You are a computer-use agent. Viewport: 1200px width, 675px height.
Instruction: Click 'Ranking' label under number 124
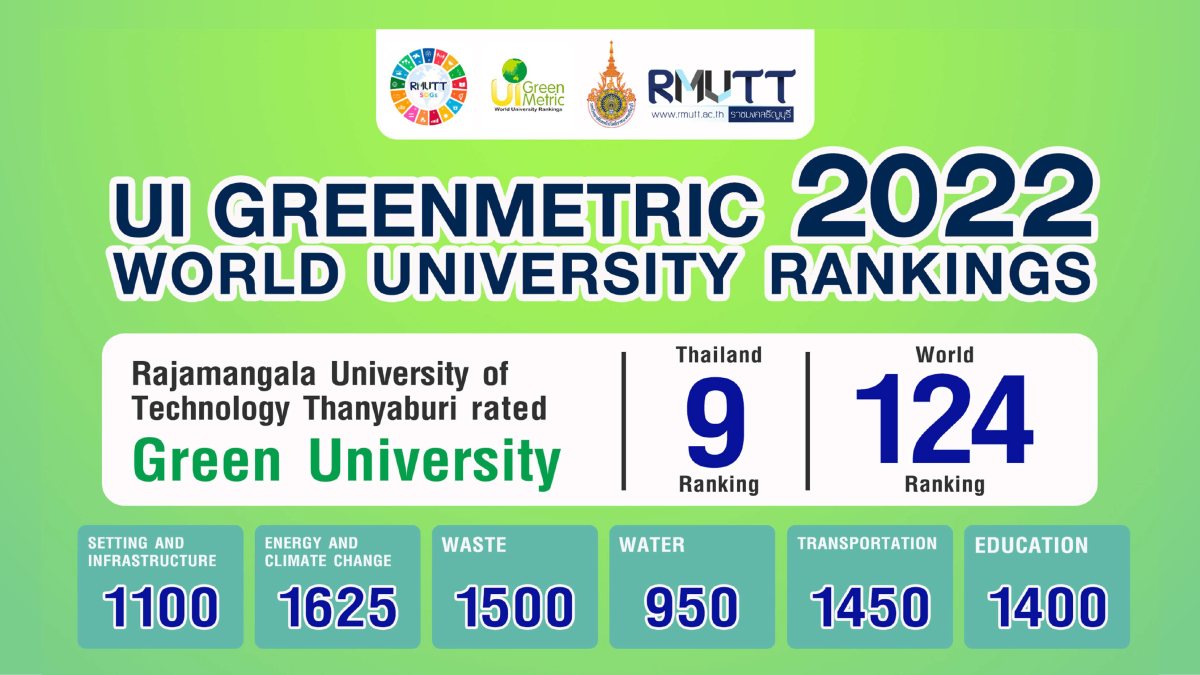click(944, 485)
